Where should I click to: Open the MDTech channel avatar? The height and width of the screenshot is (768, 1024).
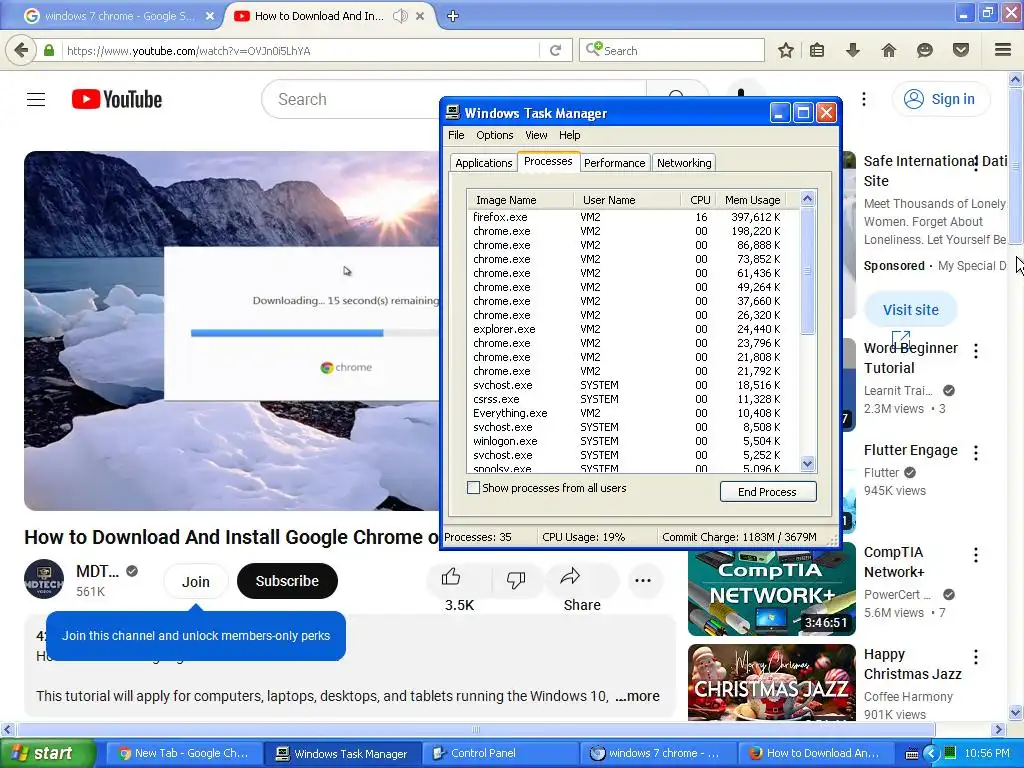pos(44,579)
